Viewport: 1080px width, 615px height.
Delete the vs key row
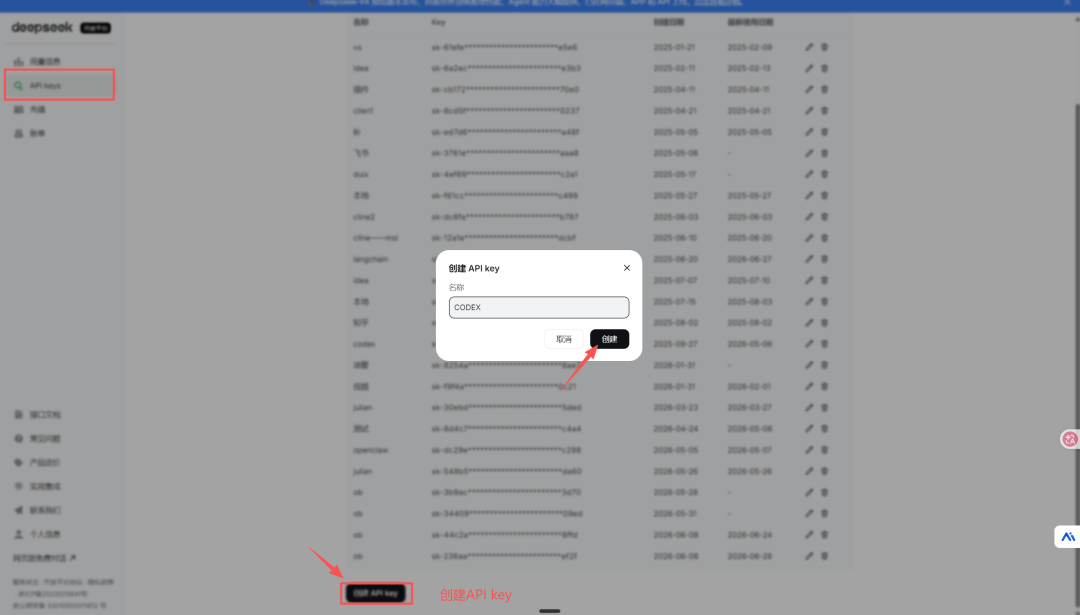click(x=824, y=47)
